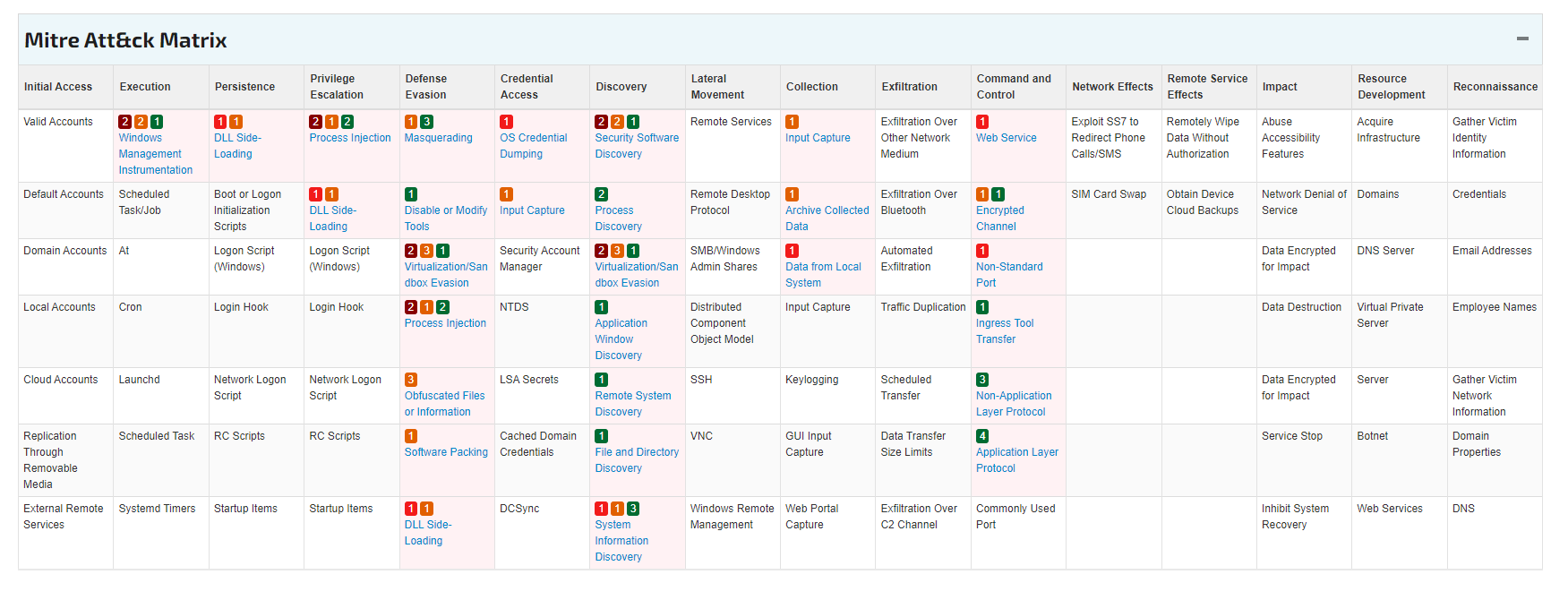1568x600 pixels.
Task: Open Application Layer Protocol link
Action: pos(1017,460)
